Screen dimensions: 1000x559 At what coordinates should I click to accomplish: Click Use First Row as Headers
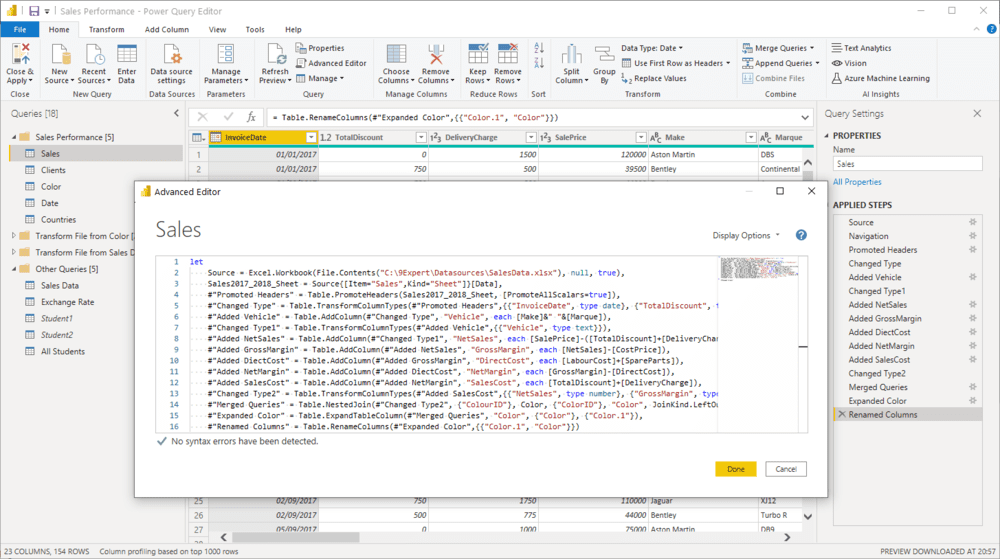(x=676, y=63)
